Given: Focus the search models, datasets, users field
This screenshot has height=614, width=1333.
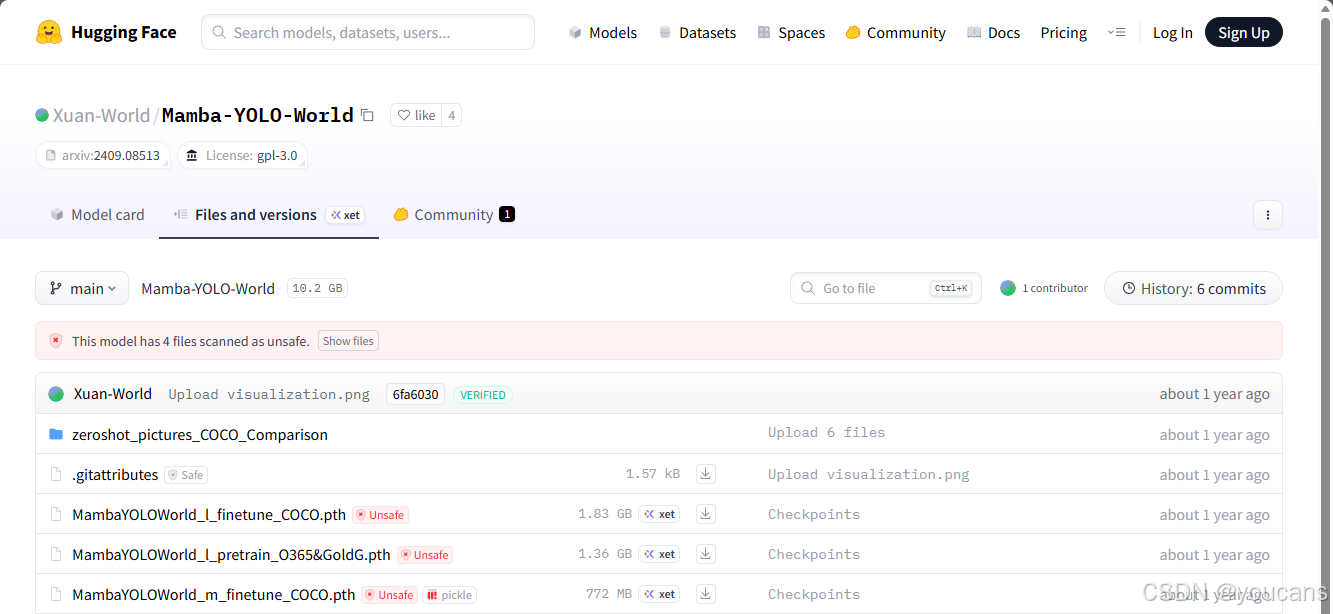Looking at the screenshot, I should point(368,32).
